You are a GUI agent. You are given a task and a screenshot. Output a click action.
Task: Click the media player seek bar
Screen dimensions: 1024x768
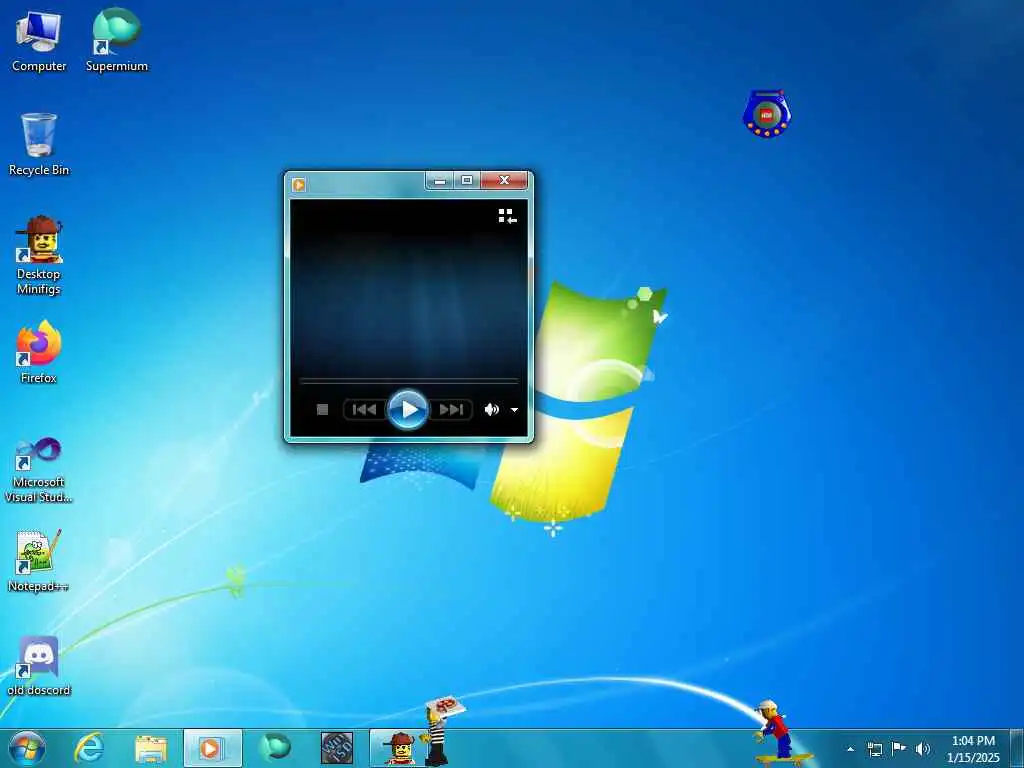click(409, 380)
